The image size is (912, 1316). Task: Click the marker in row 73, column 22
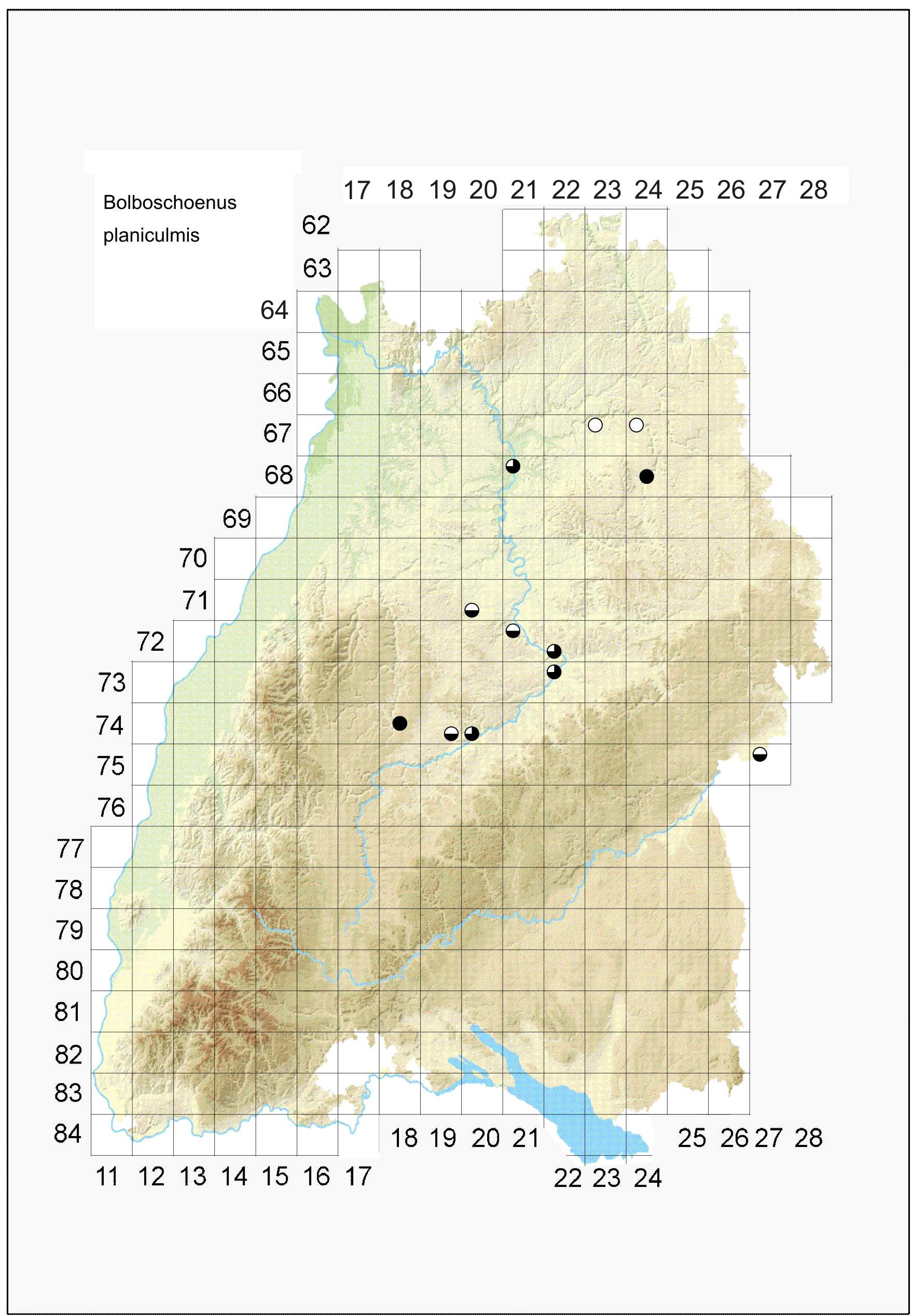(x=554, y=671)
